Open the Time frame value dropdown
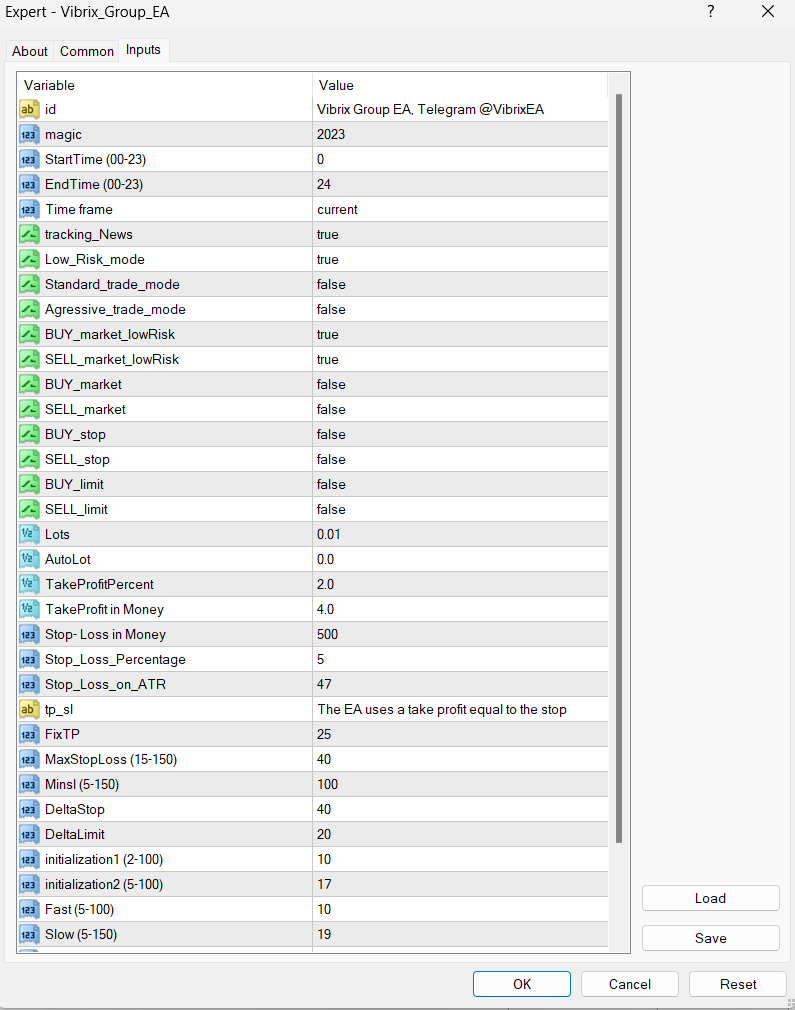This screenshot has height=1010, width=795. (460, 209)
